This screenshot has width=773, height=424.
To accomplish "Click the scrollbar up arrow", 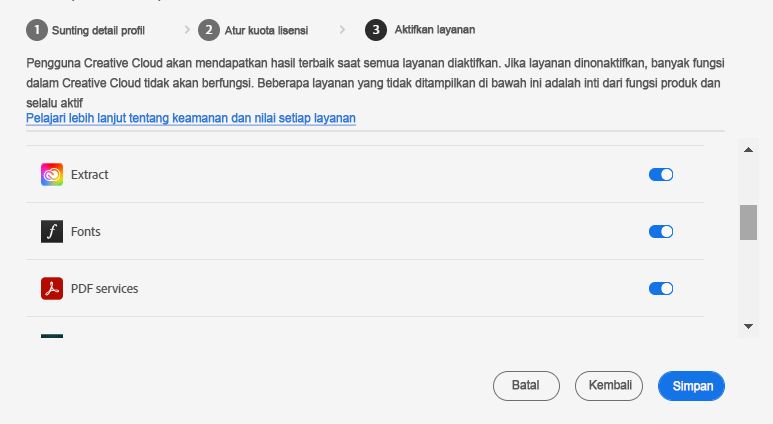I will pyautogui.click(x=748, y=150).
